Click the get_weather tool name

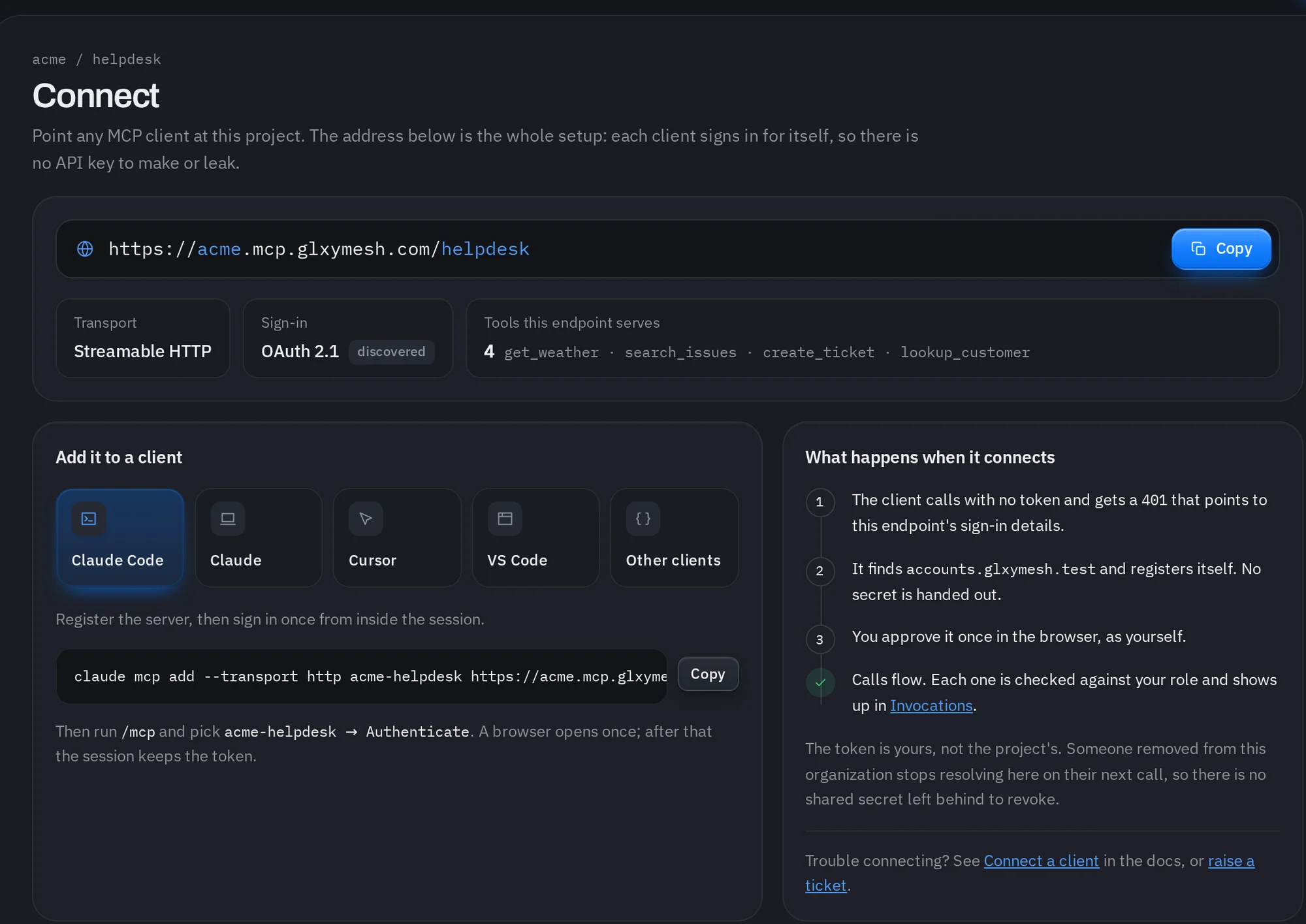pyautogui.click(x=551, y=353)
